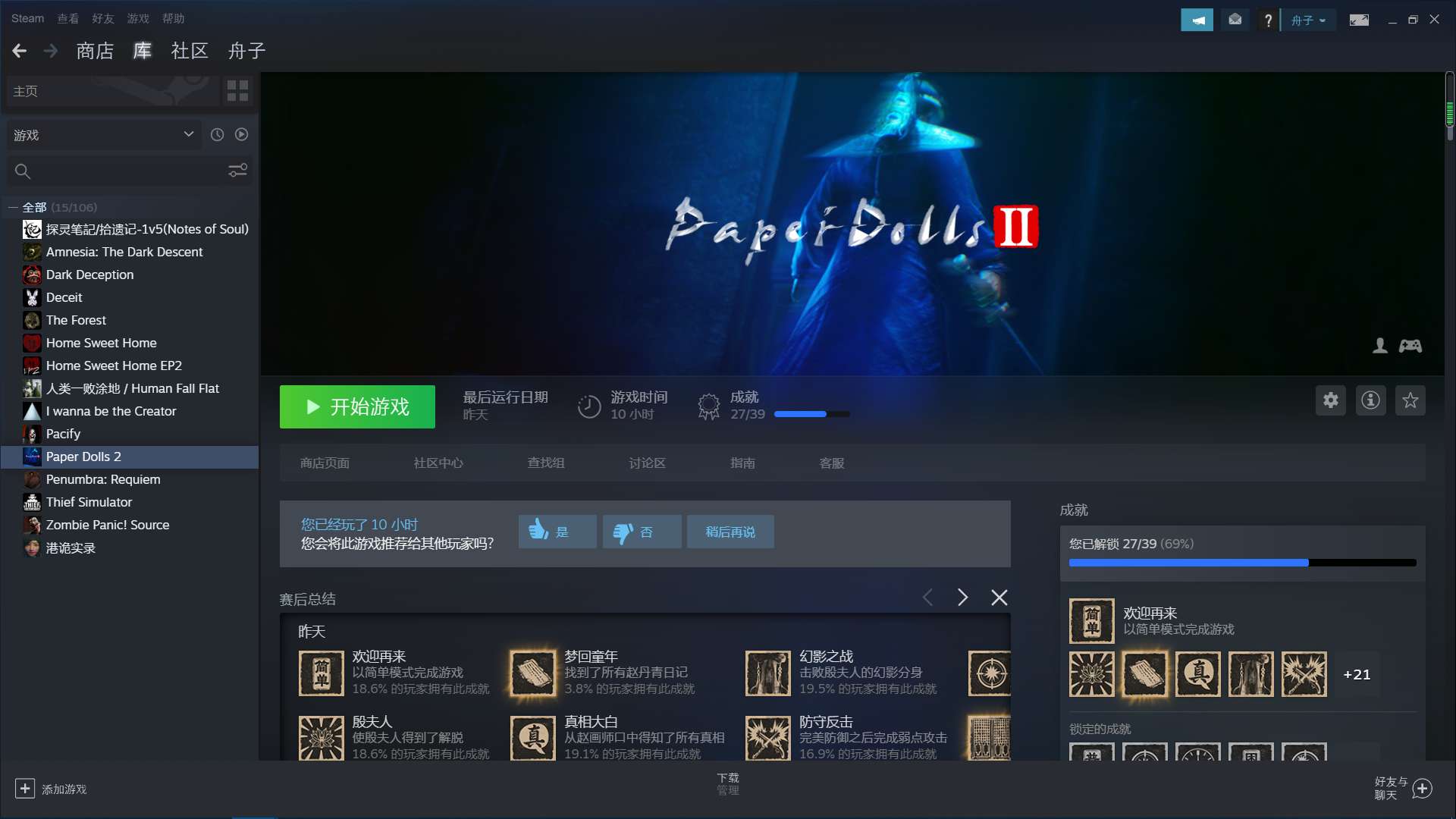This screenshot has height=819, width=1456.
Task: Open the game info icon
Action: click(x=1370, y=400)
